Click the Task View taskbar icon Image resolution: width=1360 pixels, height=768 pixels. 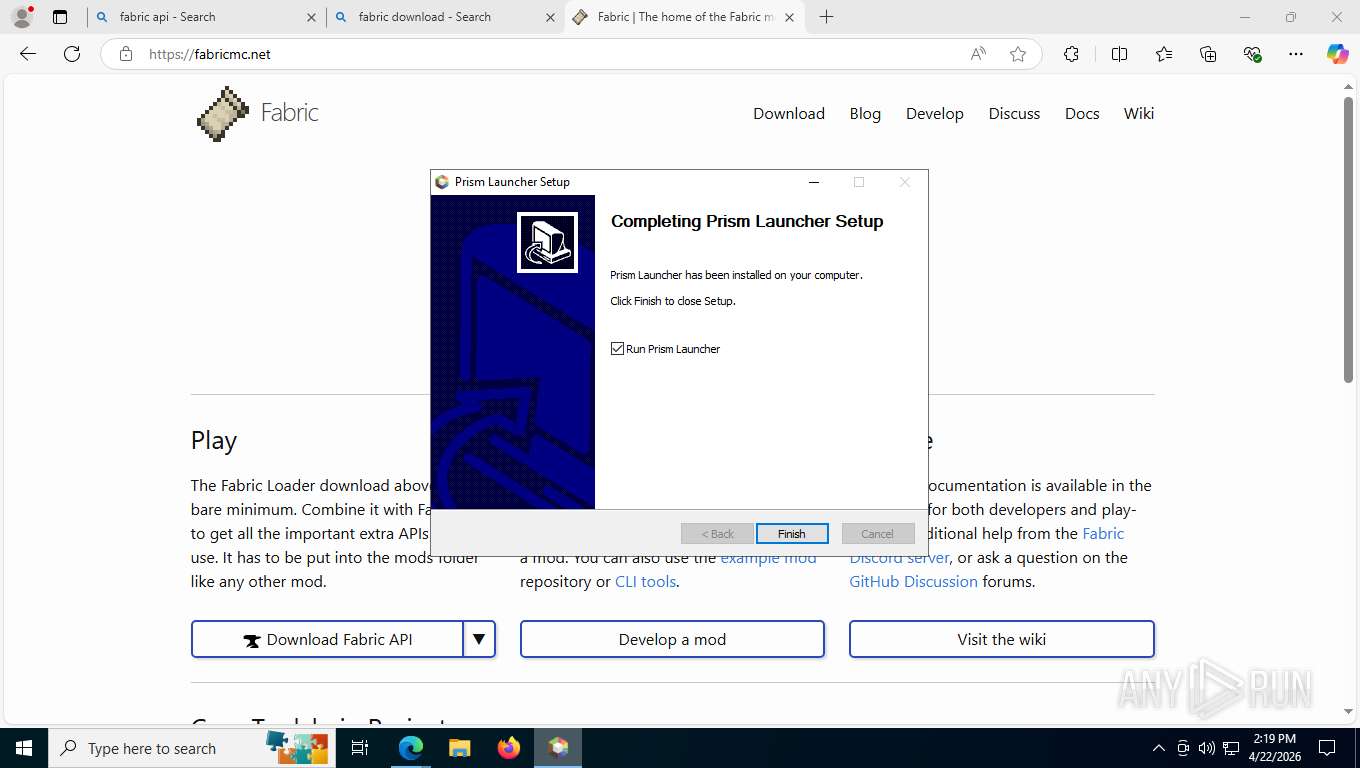[360, 748]
